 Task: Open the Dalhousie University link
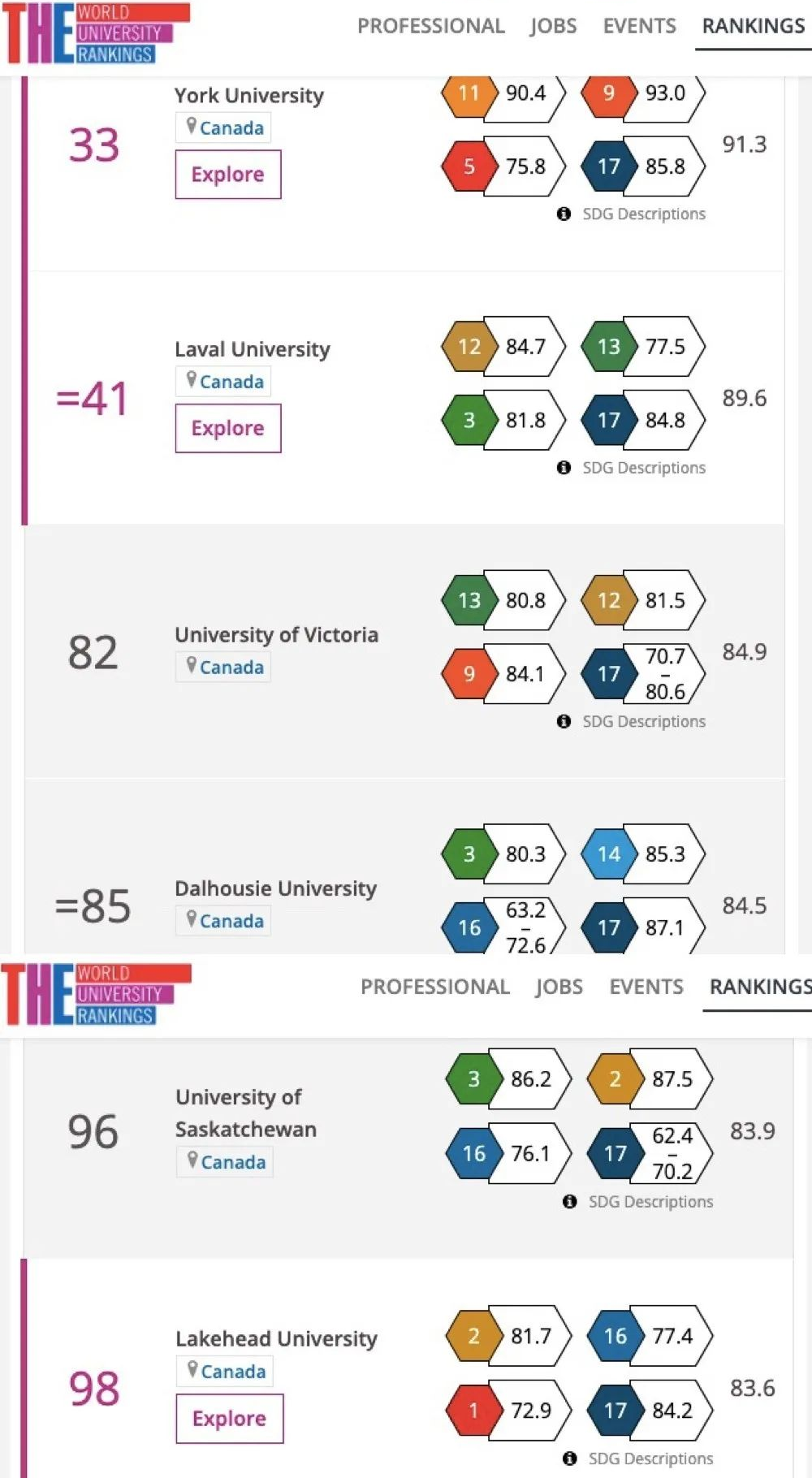tap(275, 888)
